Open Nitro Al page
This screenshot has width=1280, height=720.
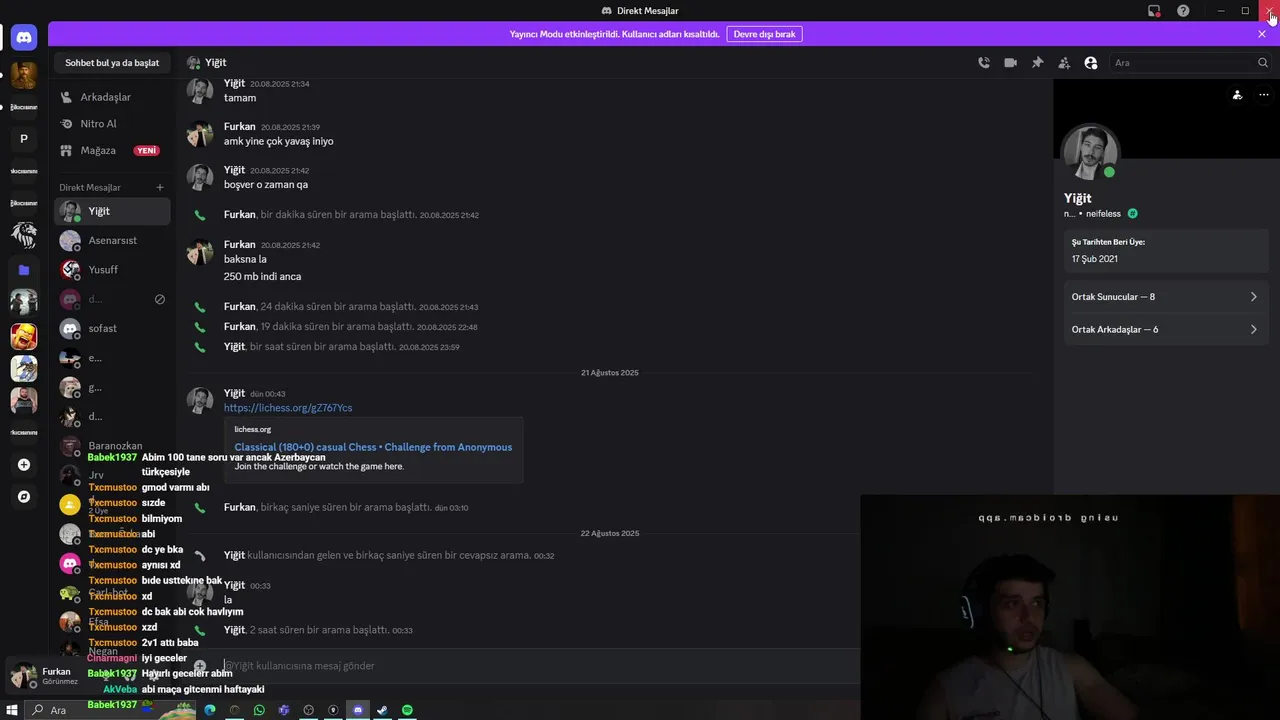tap(112, 124)
